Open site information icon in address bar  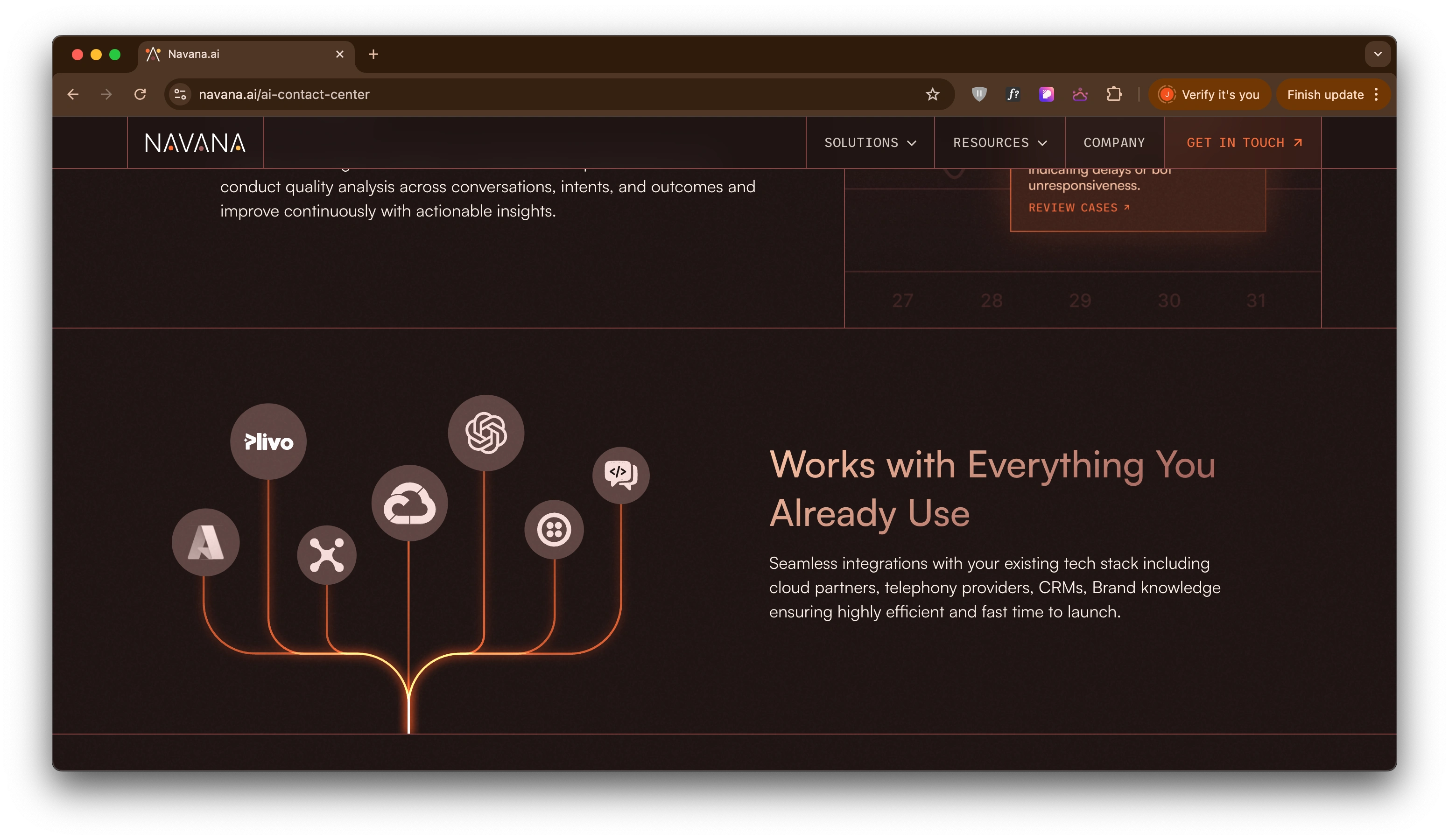click(x=181, y=94)
